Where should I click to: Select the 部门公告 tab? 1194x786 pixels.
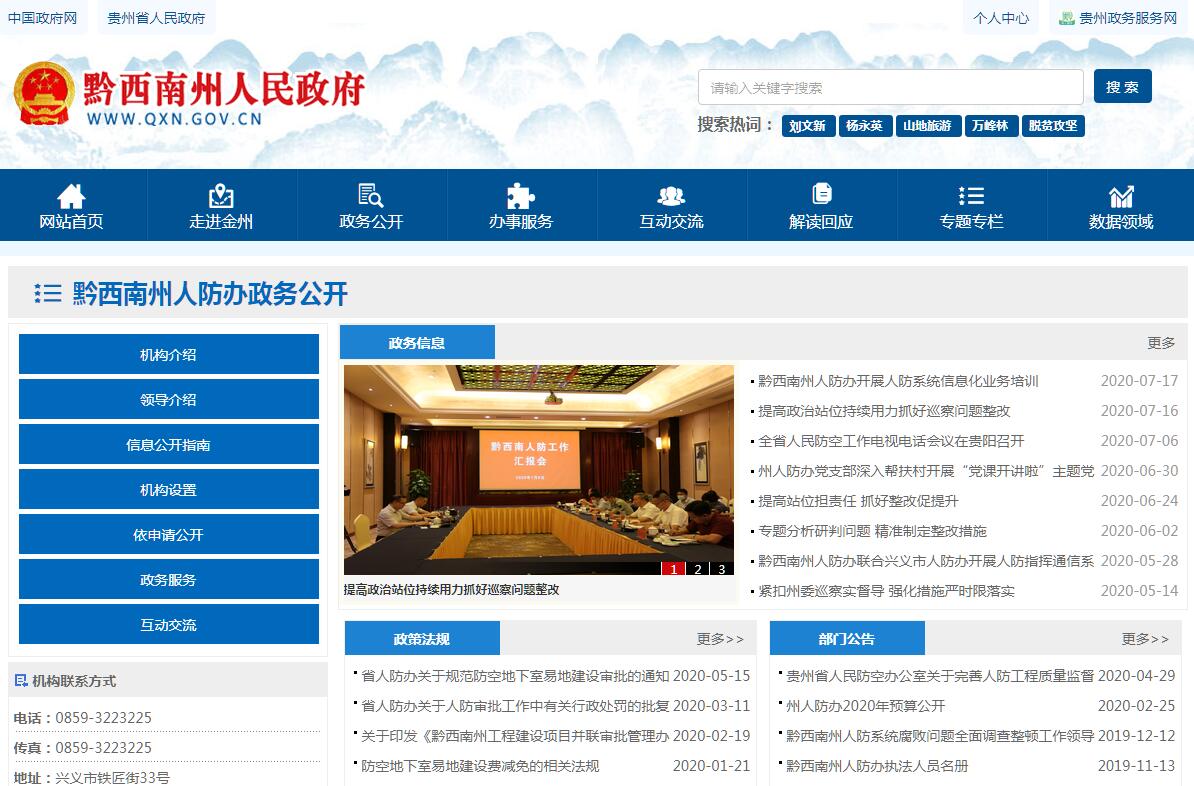coord(847,638)
